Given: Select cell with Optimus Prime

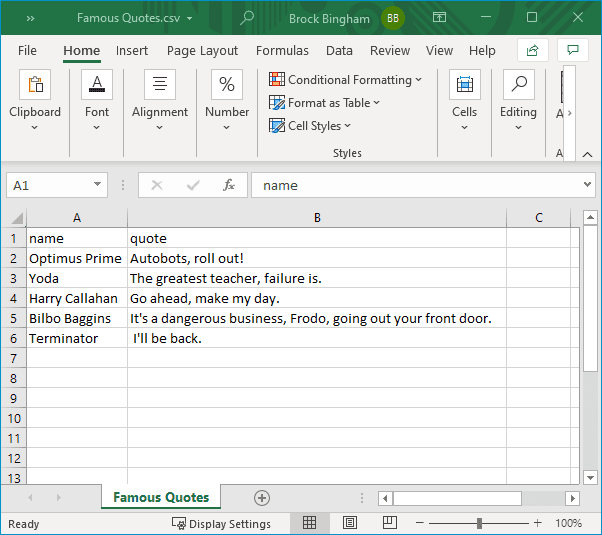Looking at the screenshot, I should click(77, 258).
